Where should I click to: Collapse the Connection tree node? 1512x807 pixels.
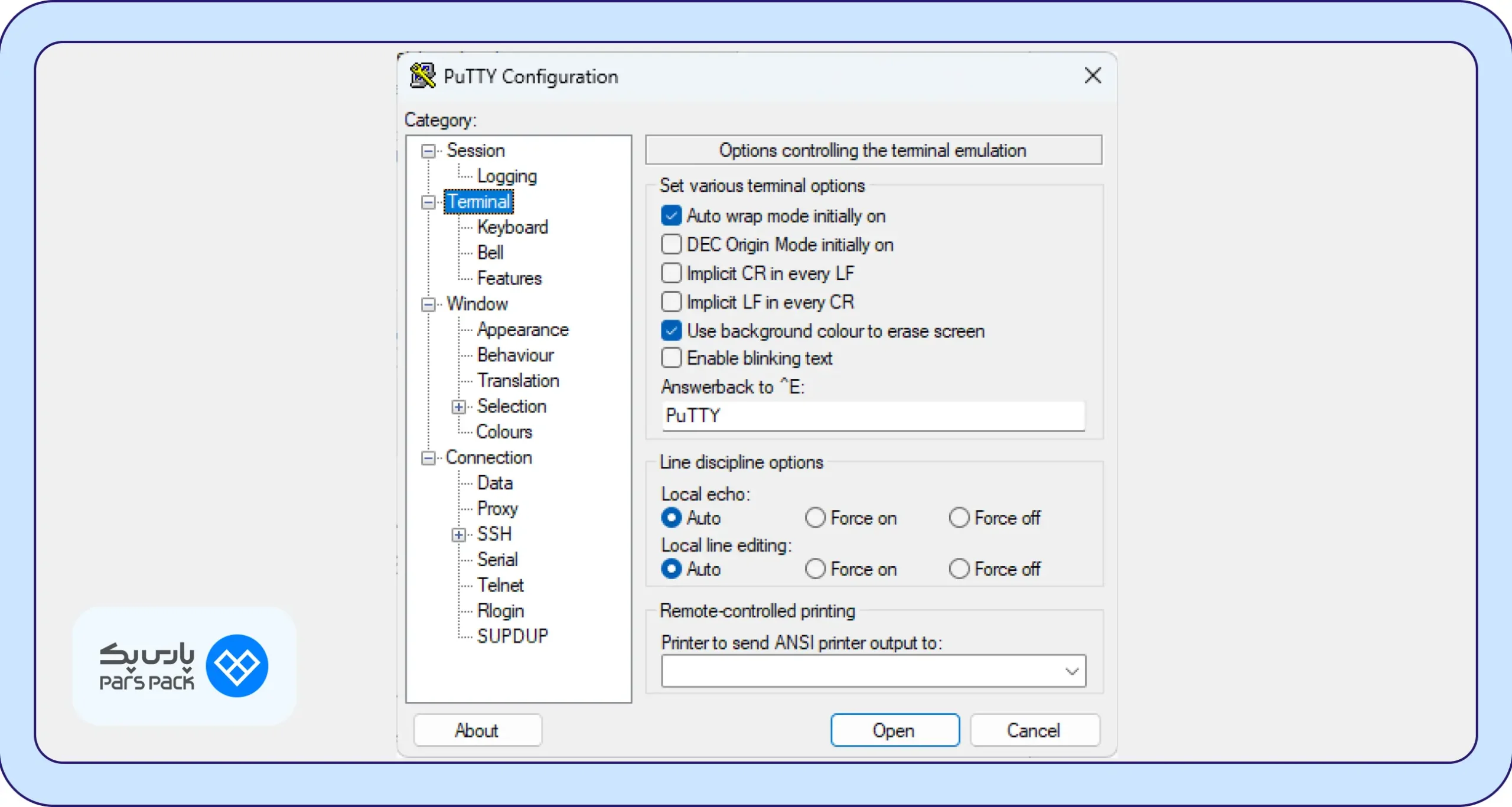pos(428,458)
